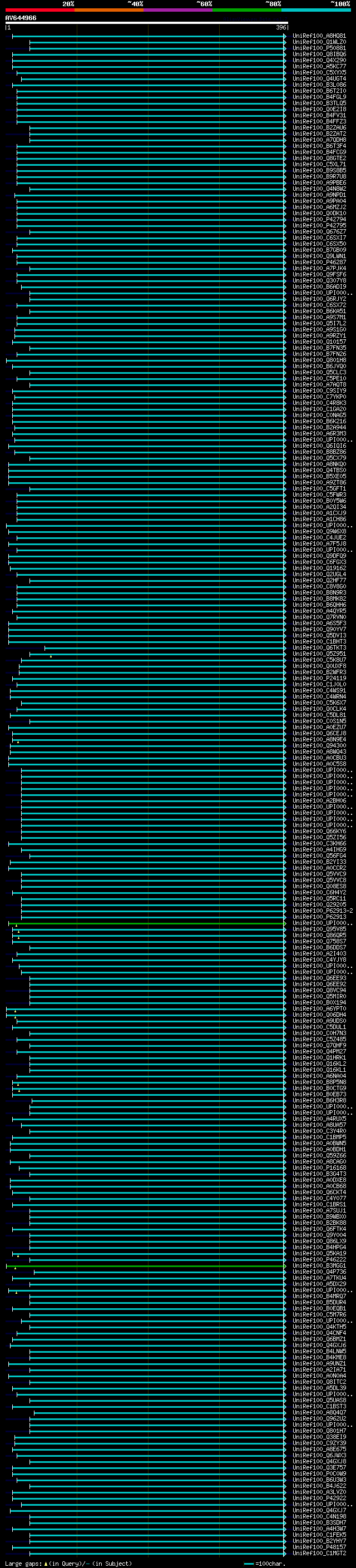Click the query end position 396

[x=281, y=27]
